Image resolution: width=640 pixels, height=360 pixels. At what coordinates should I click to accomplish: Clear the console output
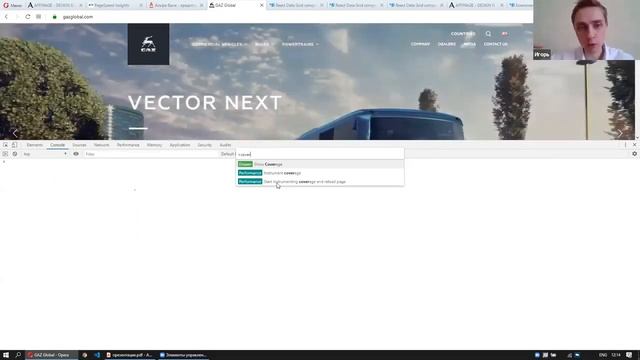click(15, 154)
